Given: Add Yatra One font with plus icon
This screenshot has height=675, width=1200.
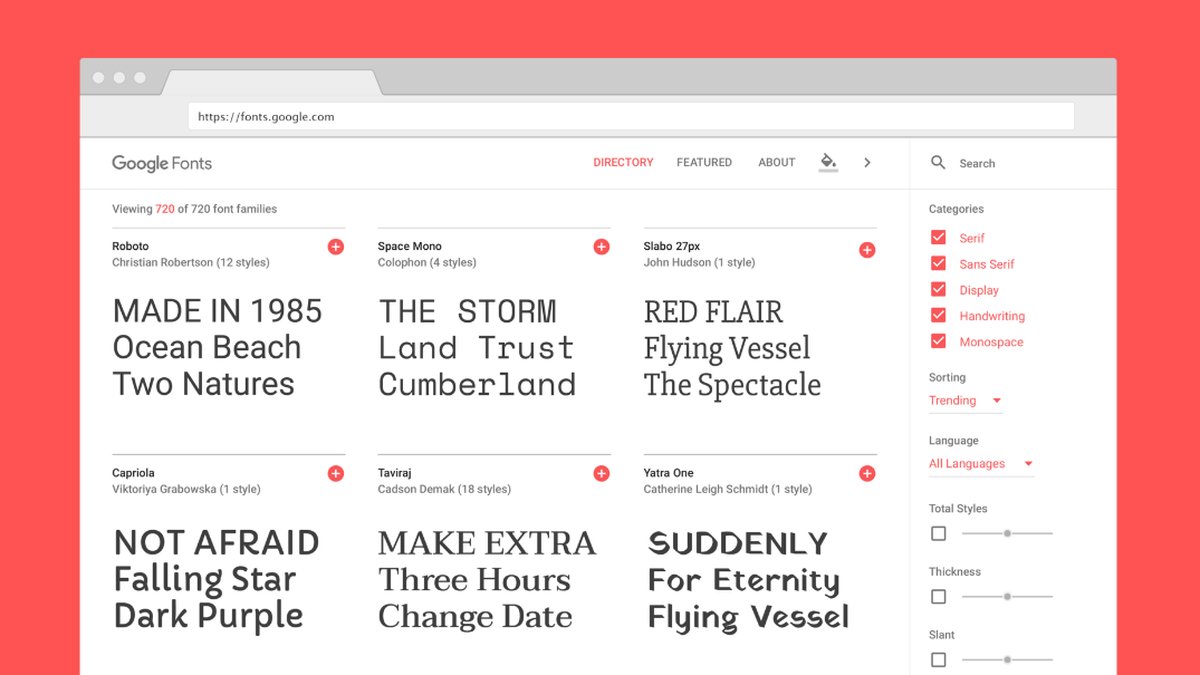Looking at the screenshot, I should (867, 474).
